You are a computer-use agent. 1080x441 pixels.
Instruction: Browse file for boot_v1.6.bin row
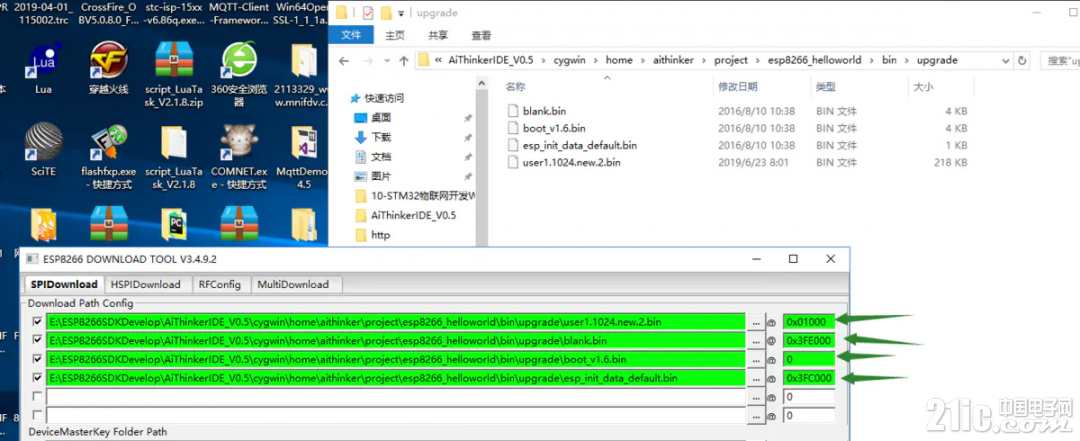756,359
